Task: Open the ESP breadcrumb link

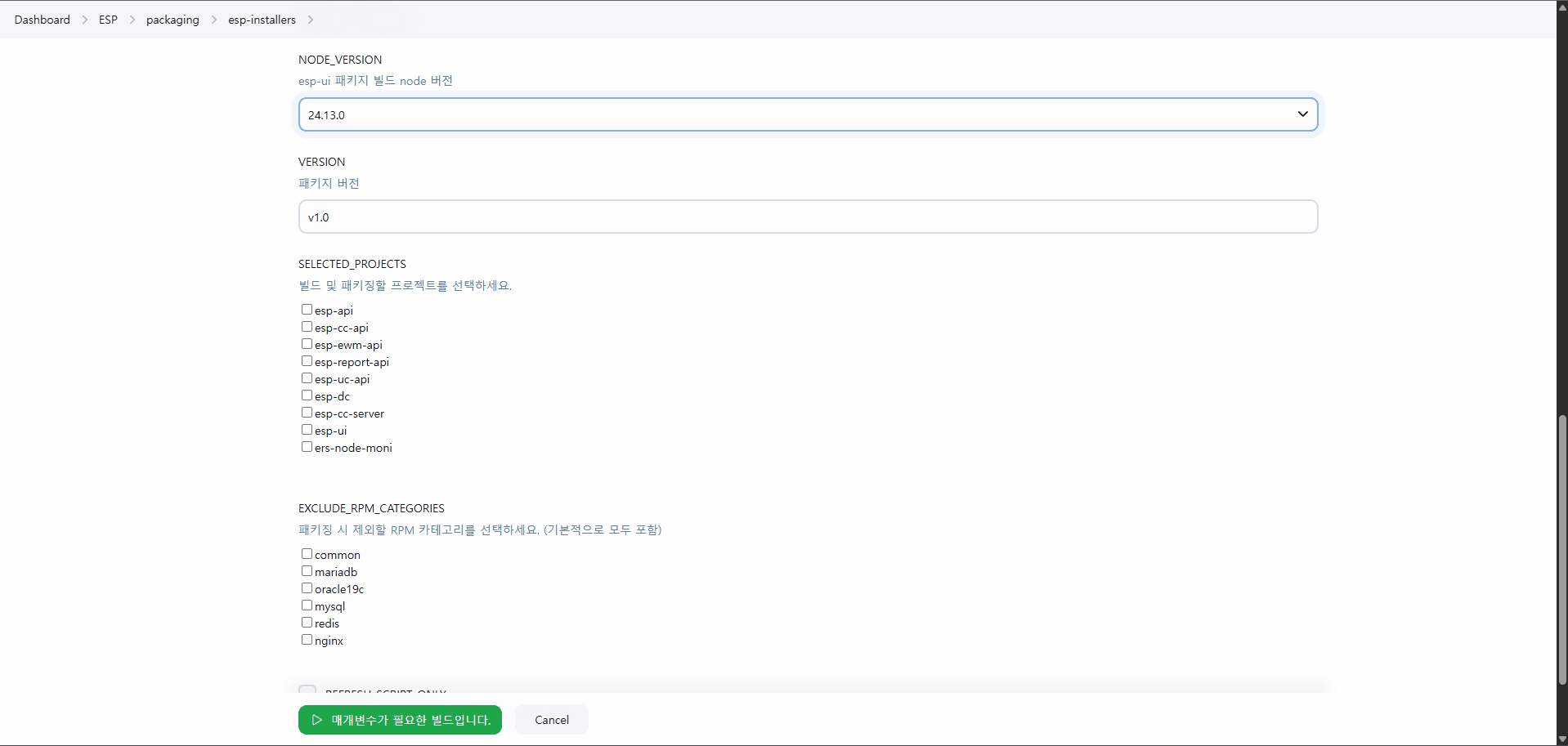Action: click(x=108, y=20)
